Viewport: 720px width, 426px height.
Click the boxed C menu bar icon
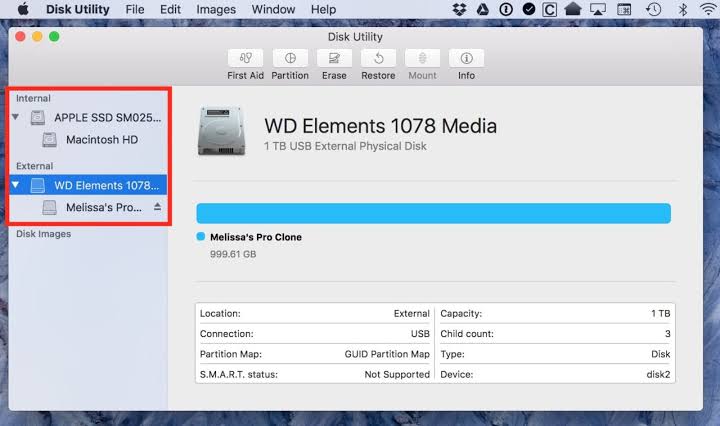point(549,9)
